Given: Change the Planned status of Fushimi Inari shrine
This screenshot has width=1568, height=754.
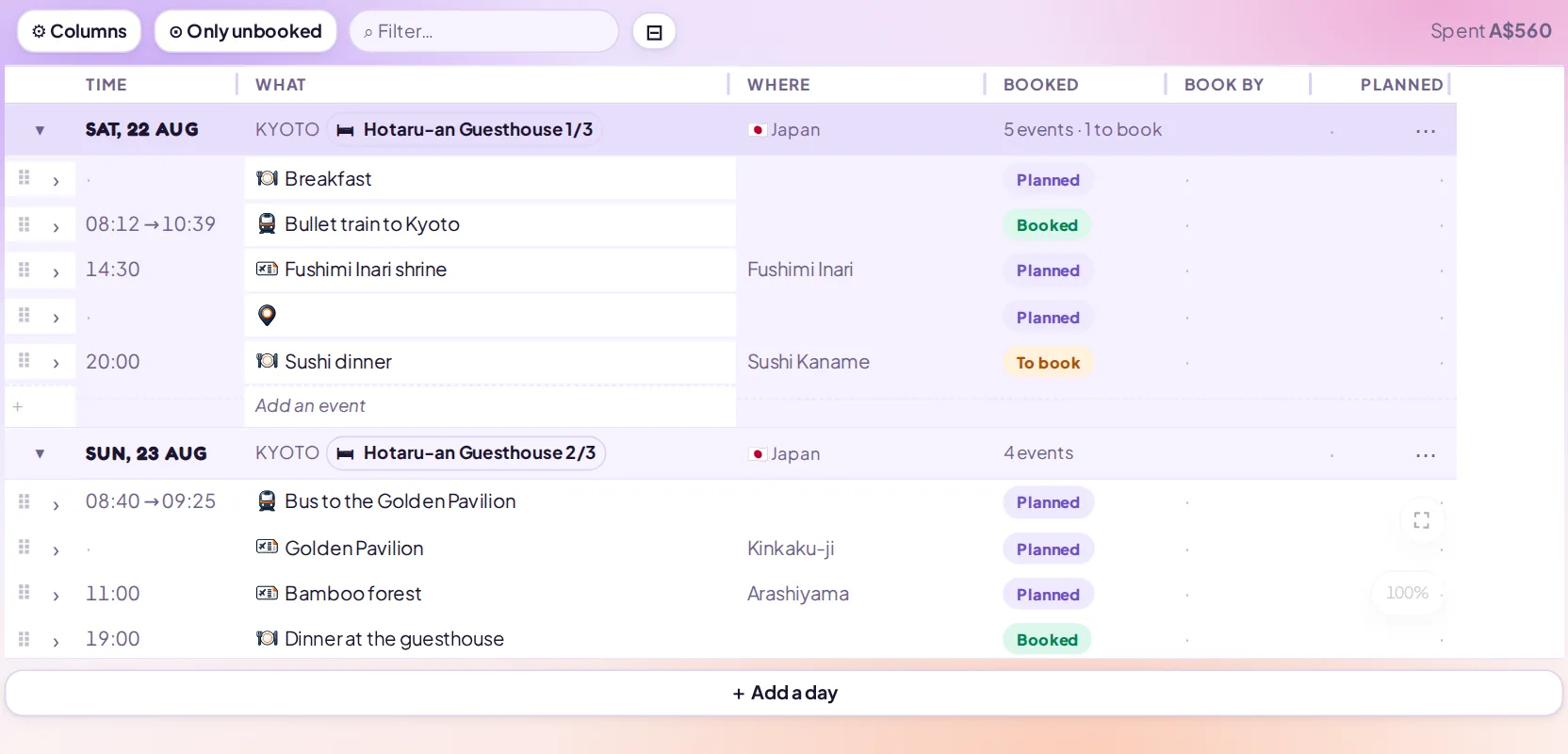Looking at the screenshot, I should click(x=1048, y=270).
